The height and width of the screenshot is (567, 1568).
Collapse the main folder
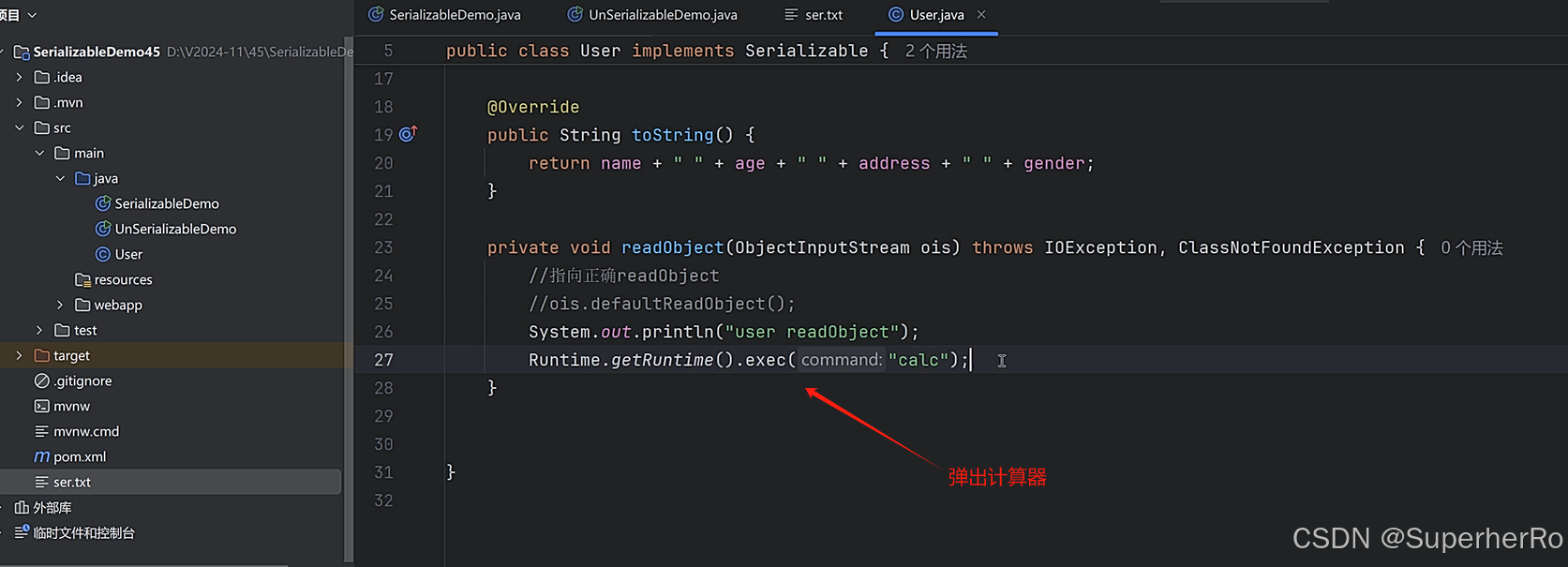click(x=39, y=153)
